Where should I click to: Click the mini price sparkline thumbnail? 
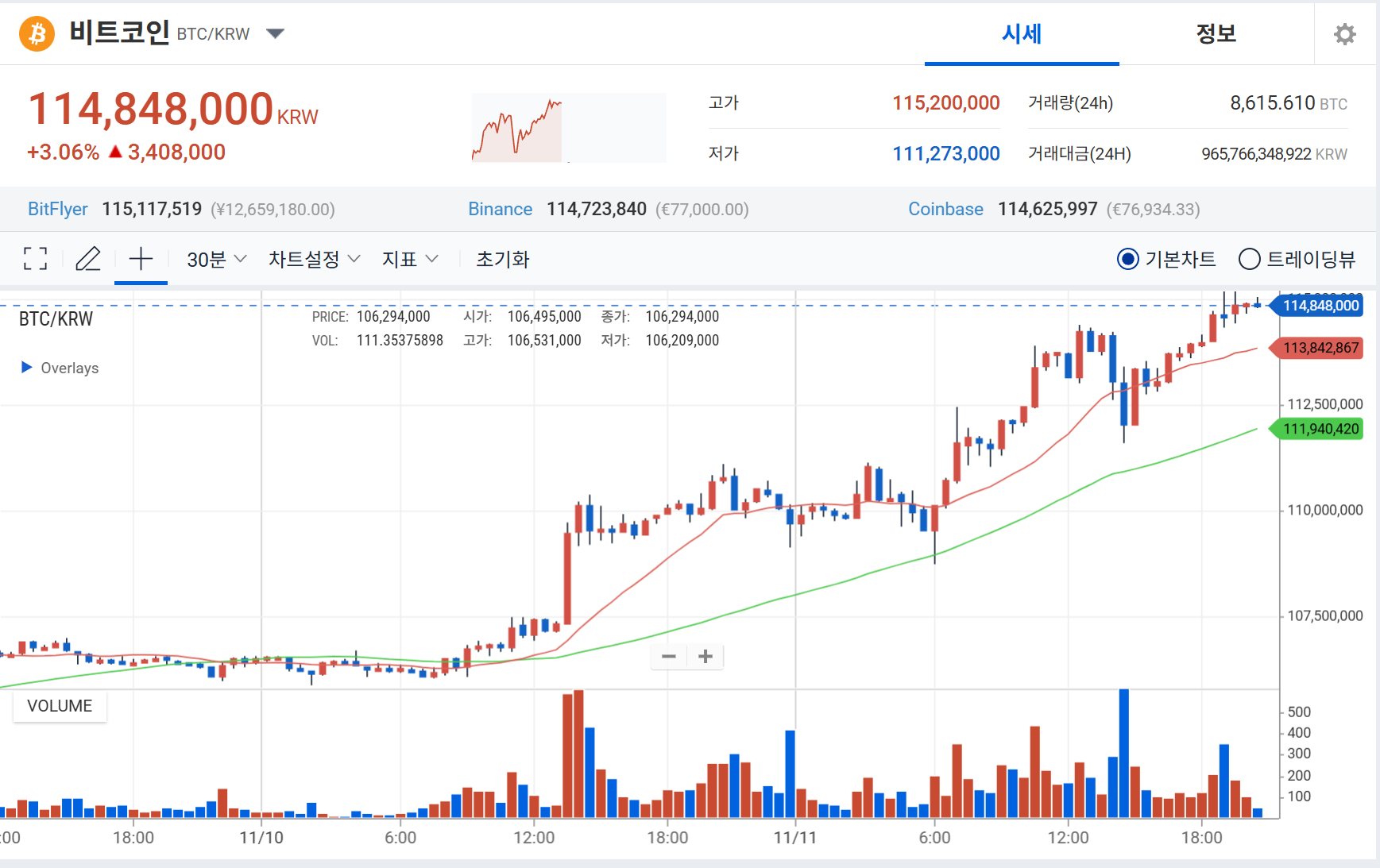pos(569,128)
